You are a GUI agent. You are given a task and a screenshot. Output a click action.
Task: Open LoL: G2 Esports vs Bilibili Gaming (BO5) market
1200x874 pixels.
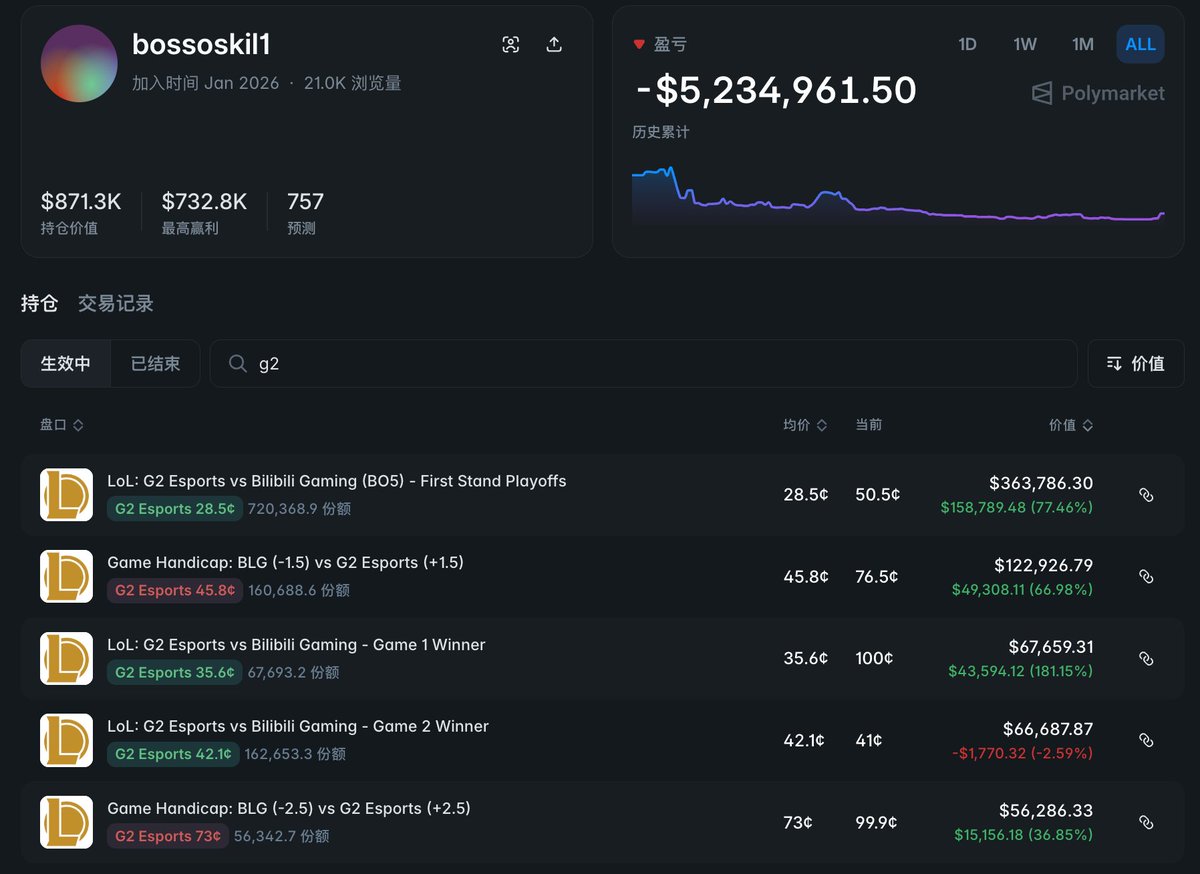(337, 481)
